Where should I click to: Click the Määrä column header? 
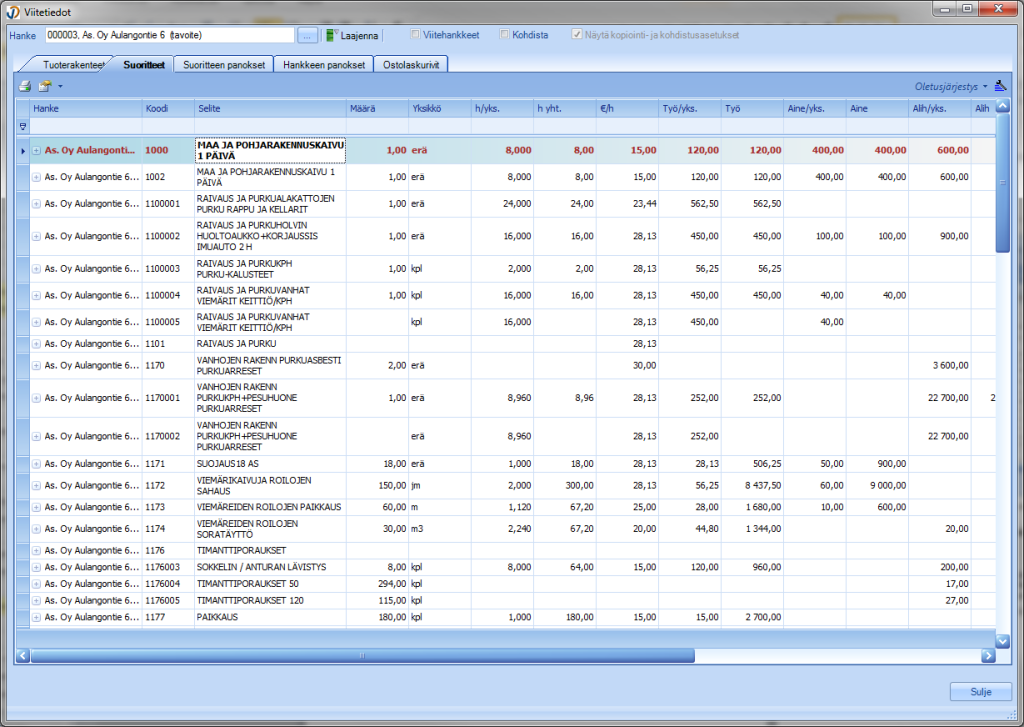click(x=377, y=108)
